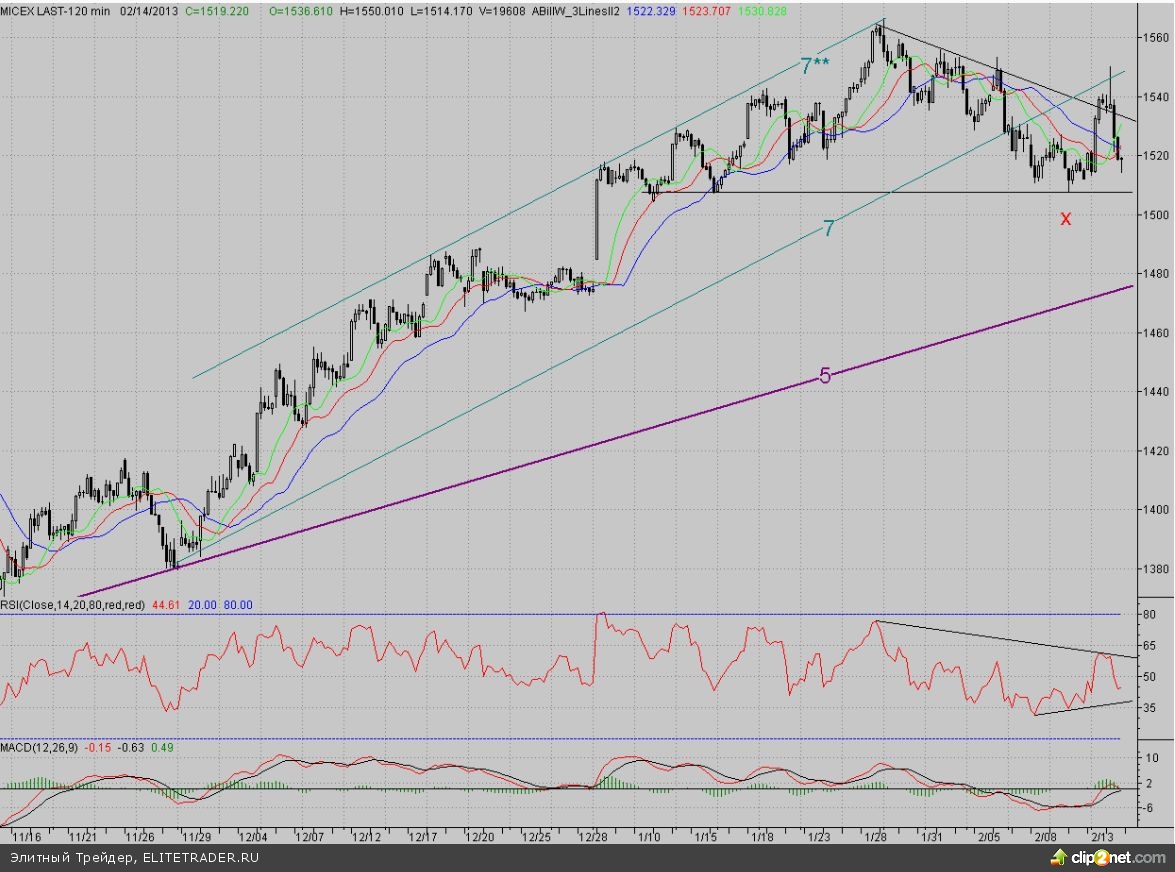Select the RSI(Close,14,20,80,red,red) indicator label
The width and height of the screenshot is (1175, 872).
(x=73, y=604)
